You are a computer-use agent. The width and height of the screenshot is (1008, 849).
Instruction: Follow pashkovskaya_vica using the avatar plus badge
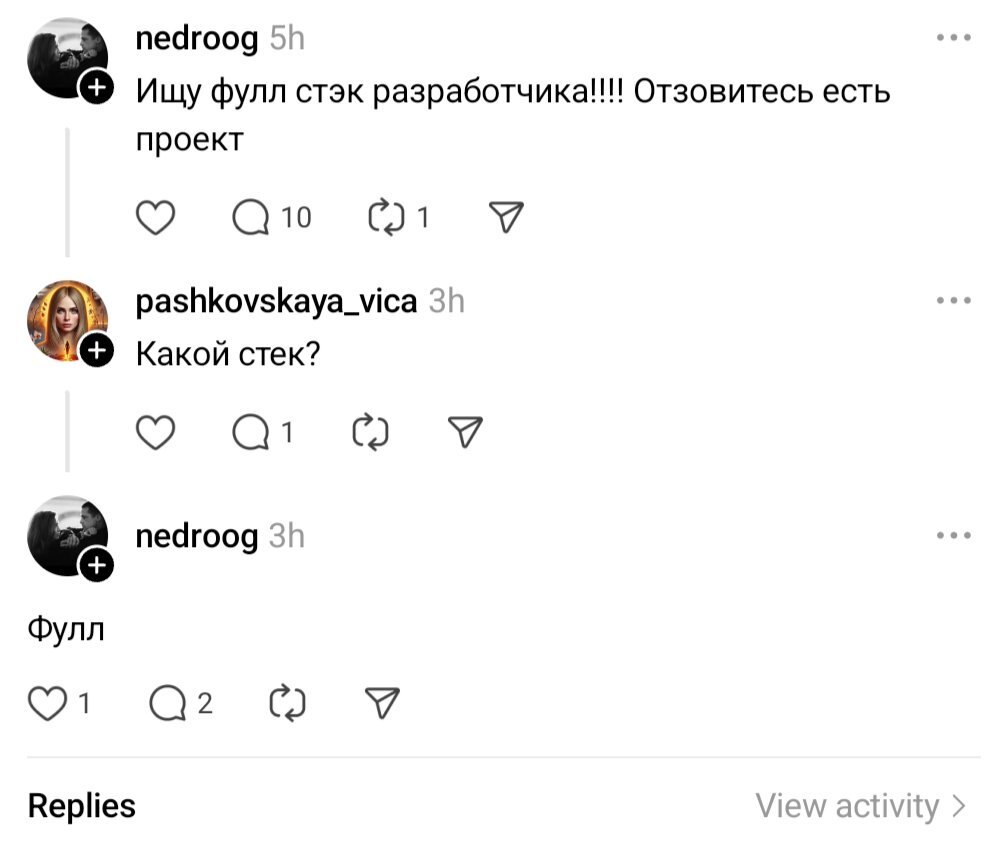coord(96,351)
